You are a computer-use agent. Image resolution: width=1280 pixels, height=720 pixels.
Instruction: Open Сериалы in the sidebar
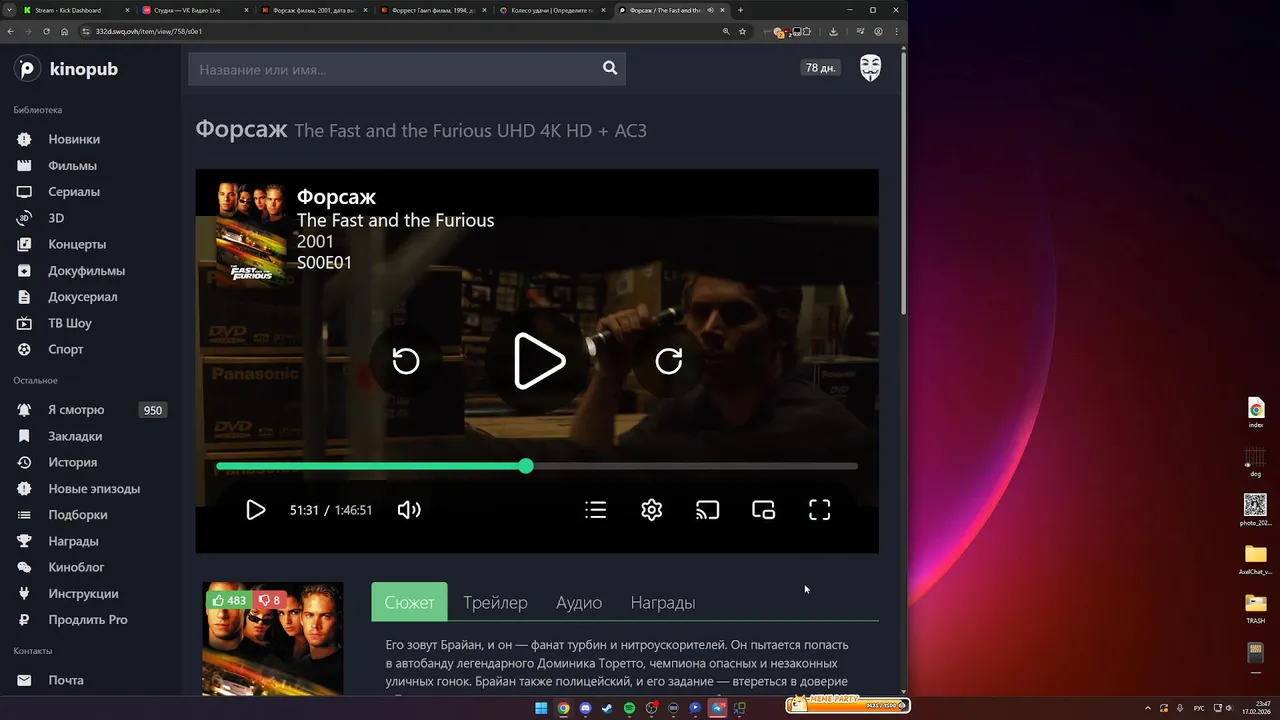tap(74, 191)
